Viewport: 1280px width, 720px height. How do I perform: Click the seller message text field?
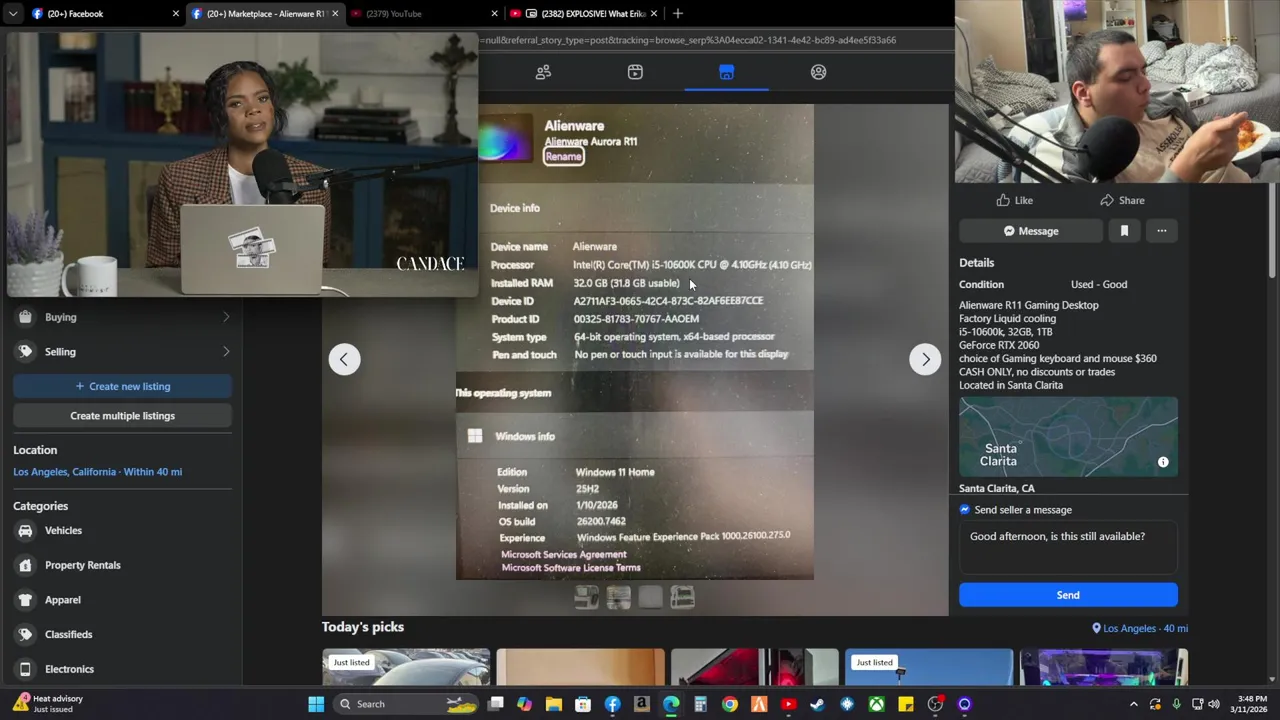[1068, 547]
